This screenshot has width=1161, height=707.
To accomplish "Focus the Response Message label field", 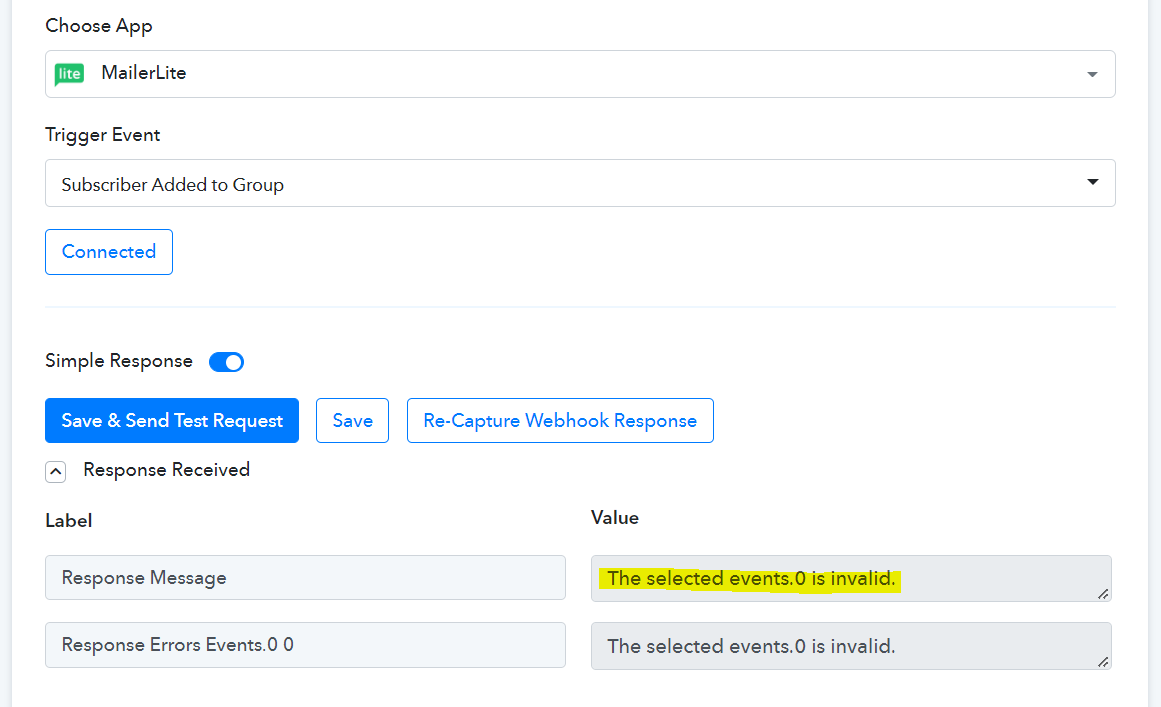I will pos(305,578).
